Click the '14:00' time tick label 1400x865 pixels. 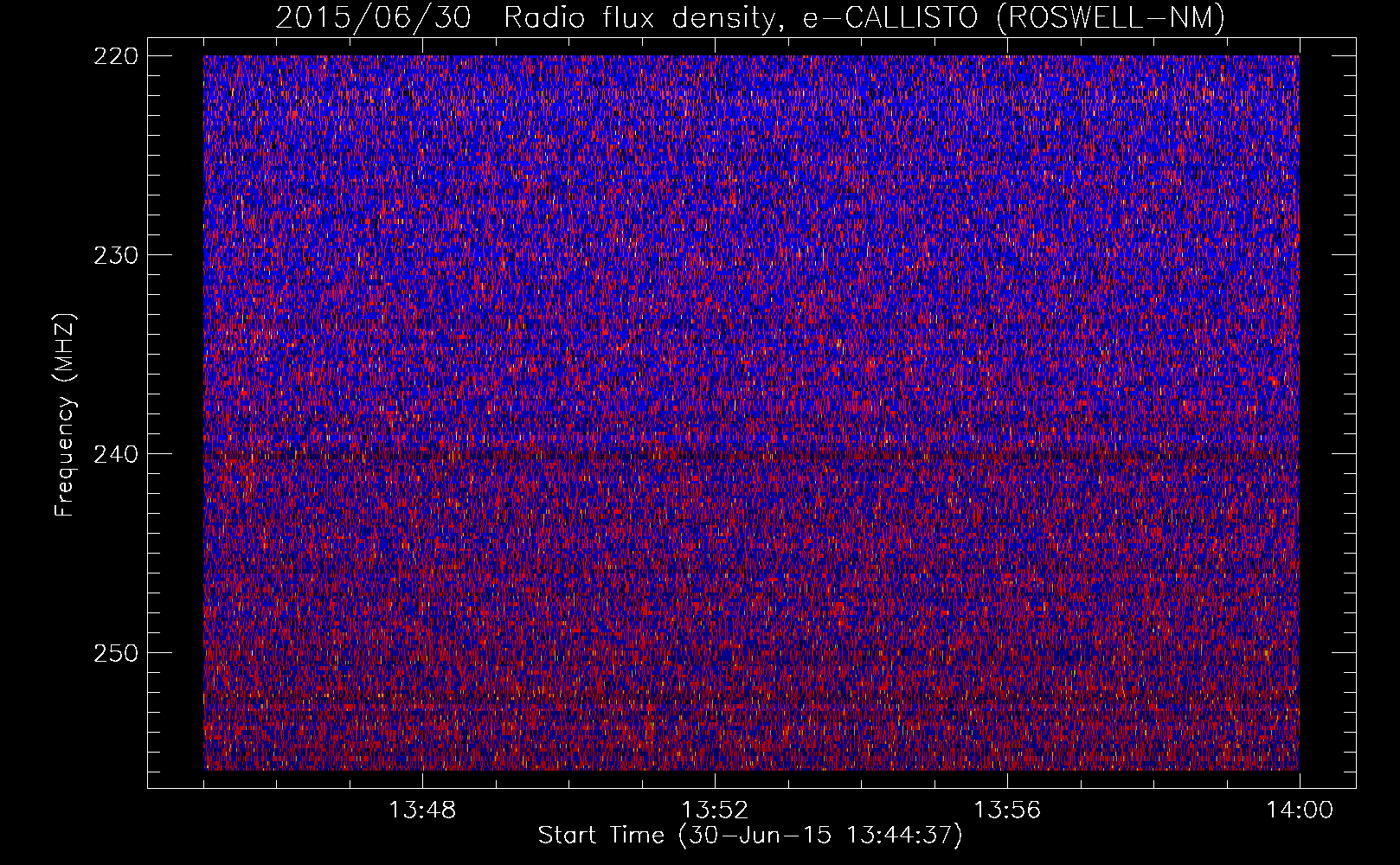(x=1300, y=811)
